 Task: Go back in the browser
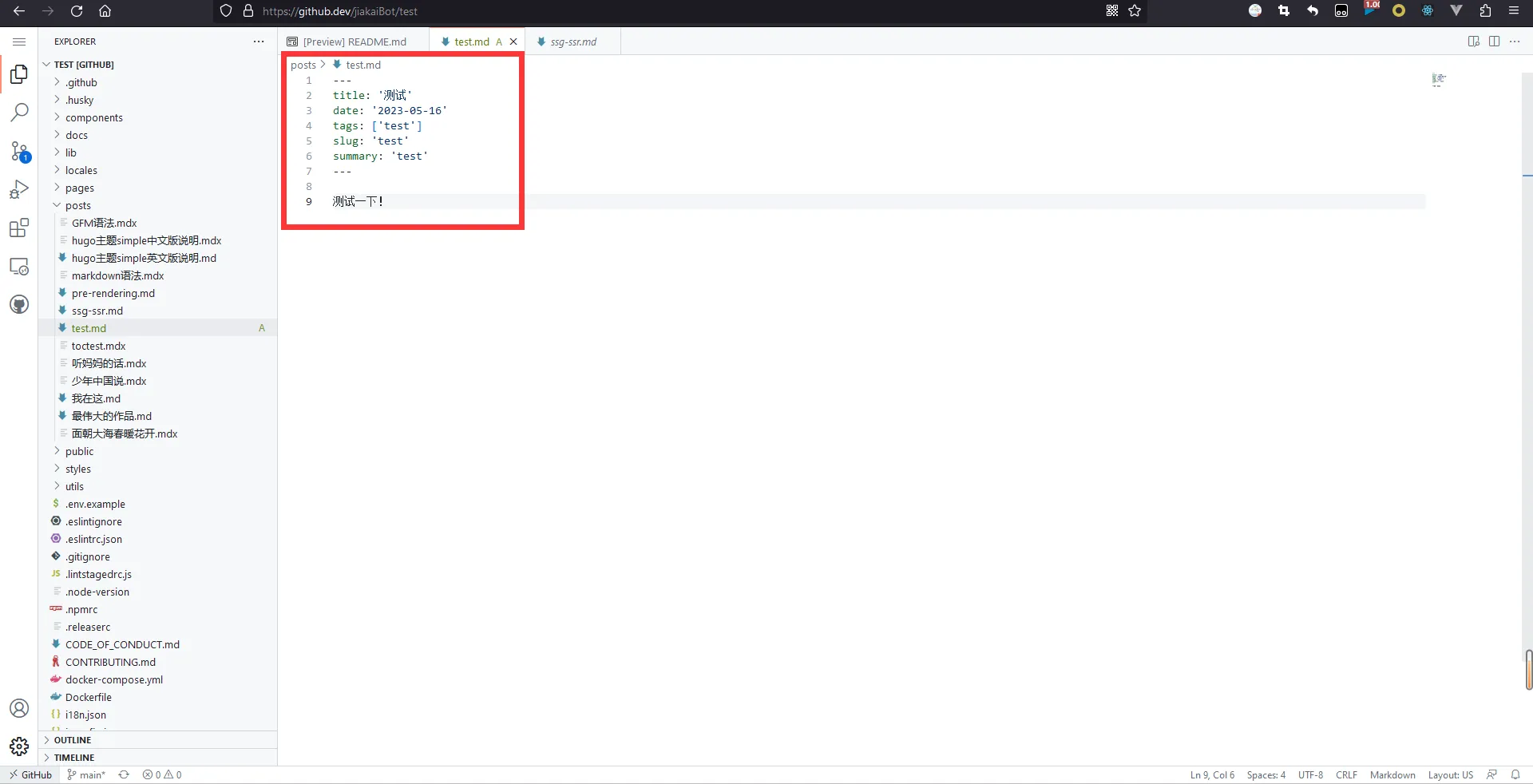click(x=19, y=11)
